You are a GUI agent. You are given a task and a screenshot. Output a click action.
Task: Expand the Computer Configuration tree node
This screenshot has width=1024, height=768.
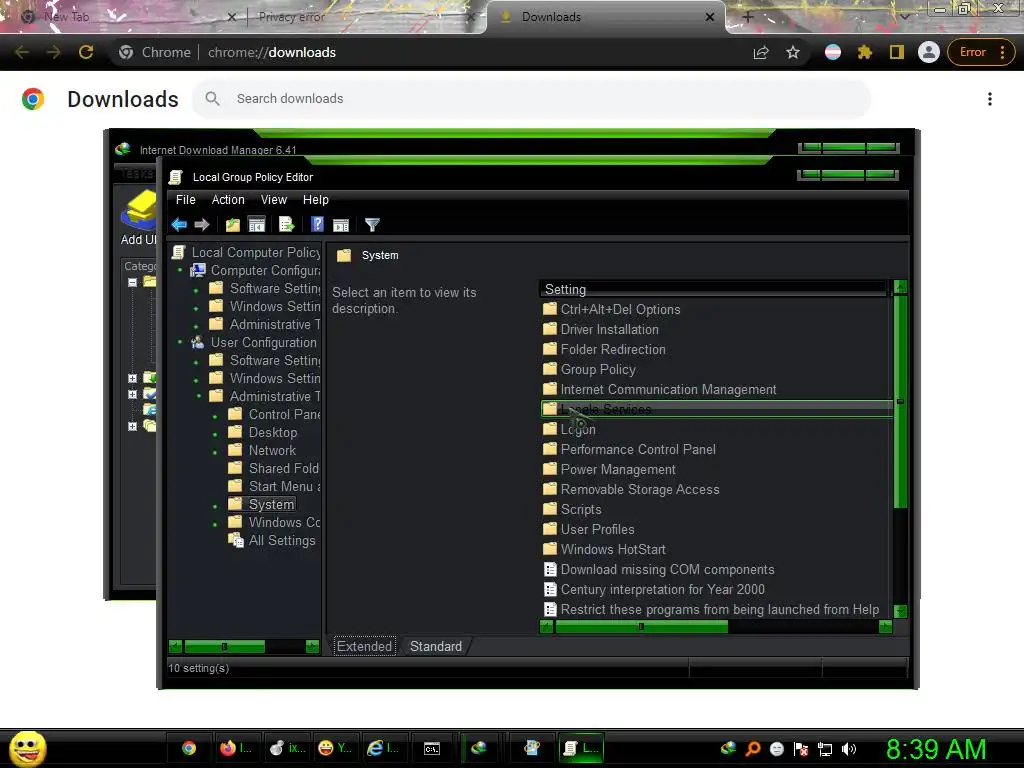tap(180, 270)
